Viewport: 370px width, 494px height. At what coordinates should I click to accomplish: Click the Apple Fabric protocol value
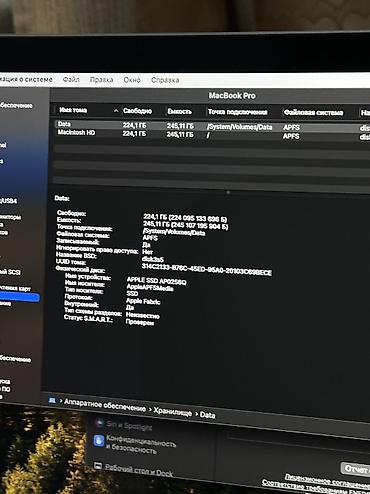(x=143, y=301)
